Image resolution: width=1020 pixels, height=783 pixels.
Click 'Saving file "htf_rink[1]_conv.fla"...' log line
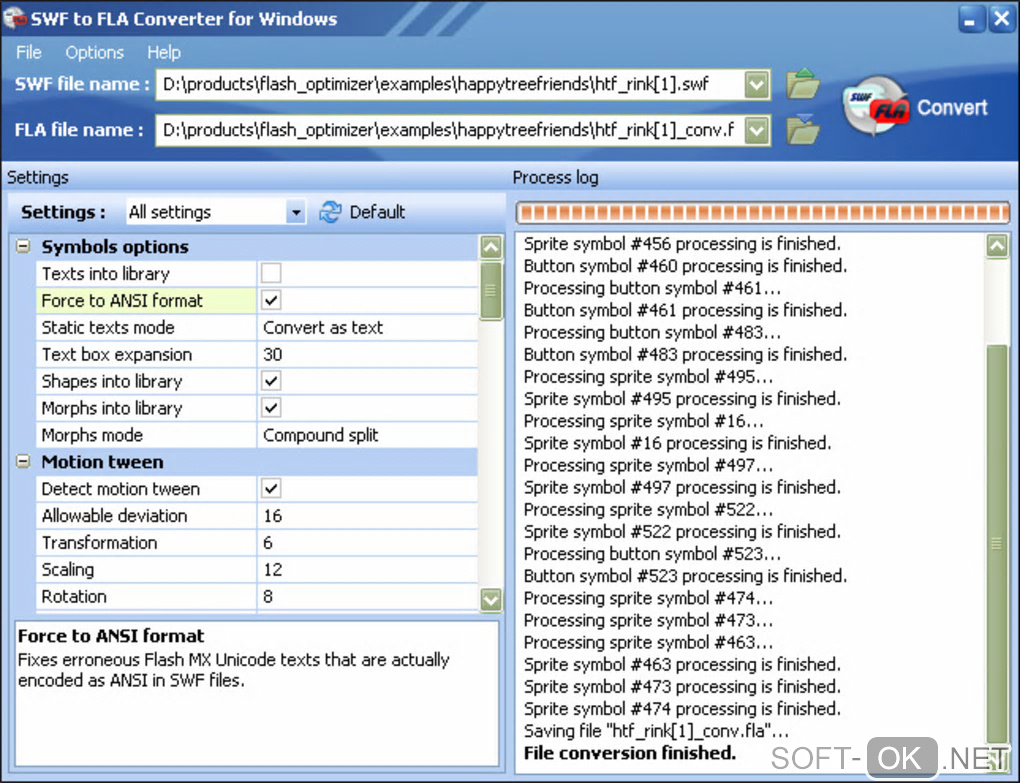pyautogui.click(x=656, y=731)
